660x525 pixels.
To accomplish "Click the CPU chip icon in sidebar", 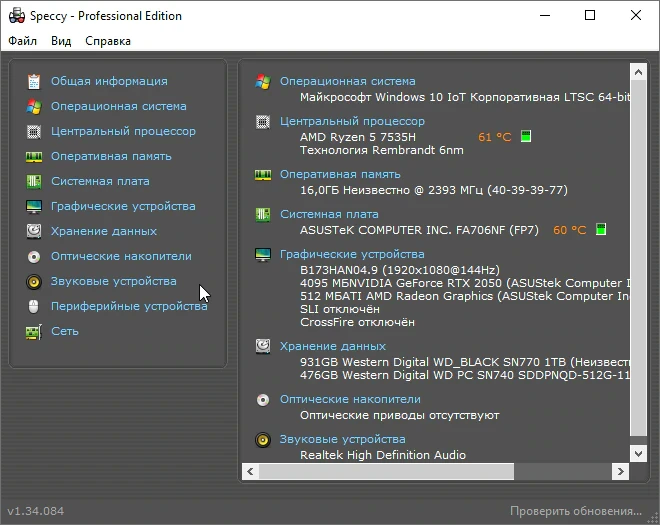I will click(34, 131).
